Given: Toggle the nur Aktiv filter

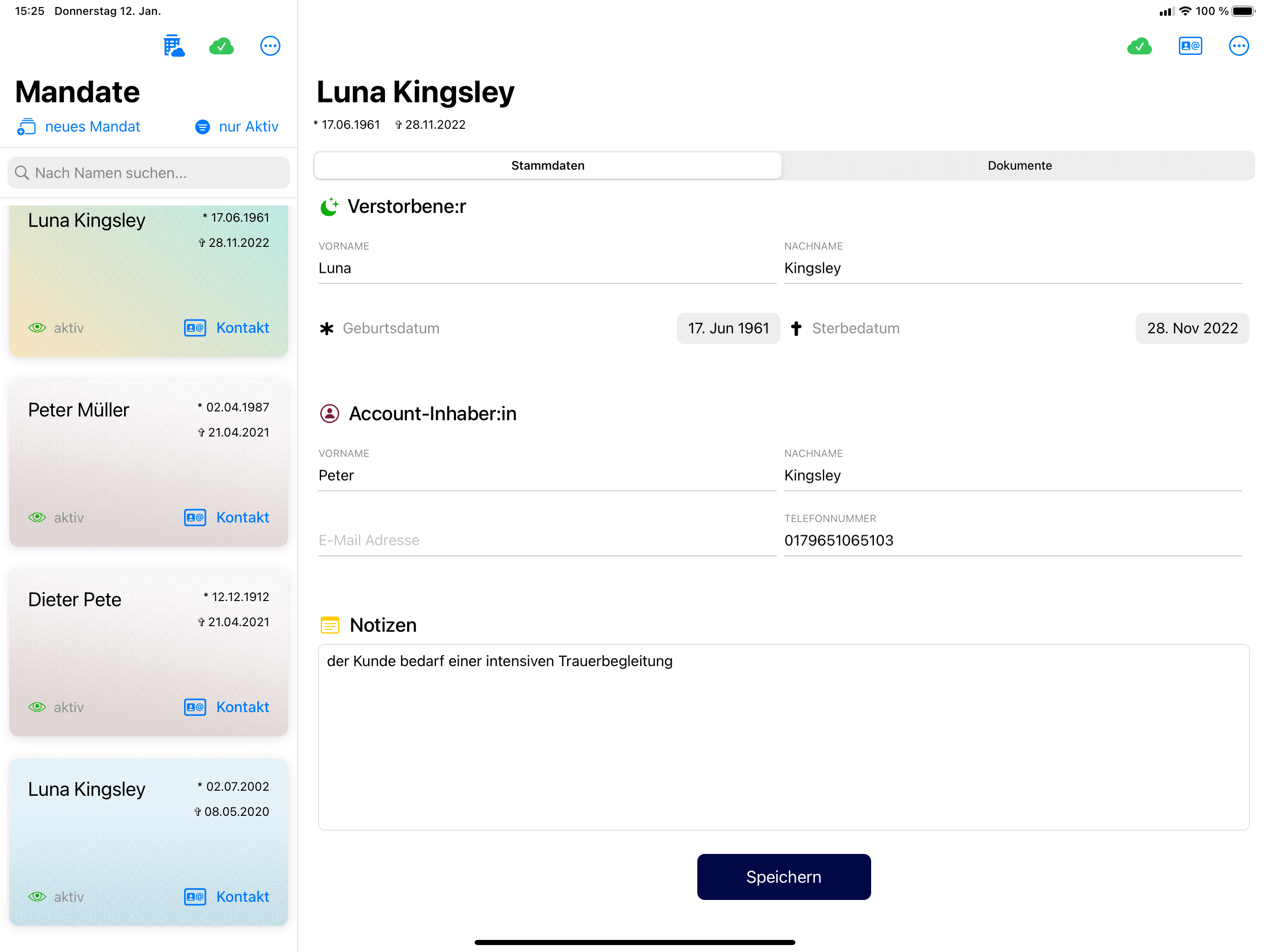Looking at the screenshot, I should click(x=237, y=126).
